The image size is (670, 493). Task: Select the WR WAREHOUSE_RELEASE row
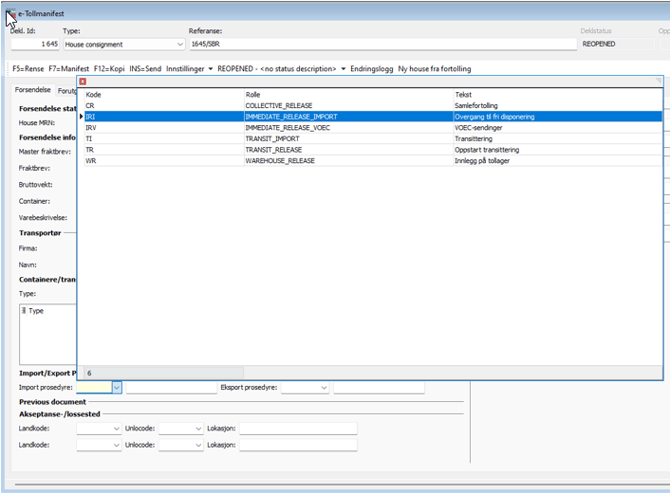[373, 161]
